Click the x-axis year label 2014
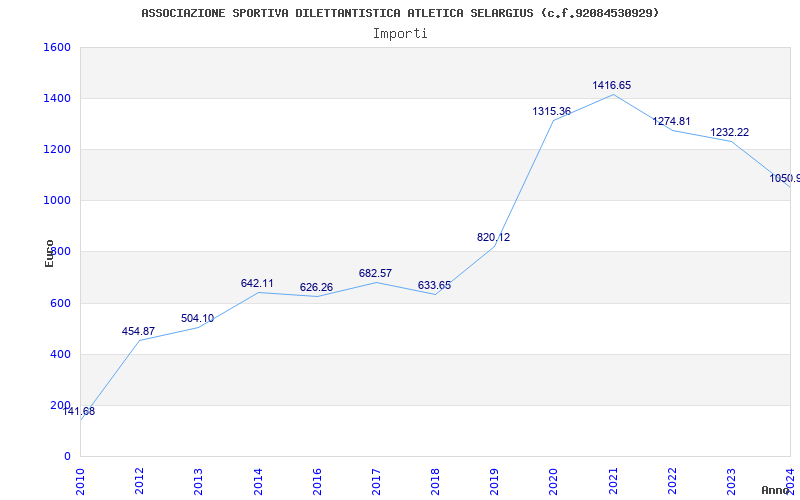800x500 pixels. (x=258, y=481)
